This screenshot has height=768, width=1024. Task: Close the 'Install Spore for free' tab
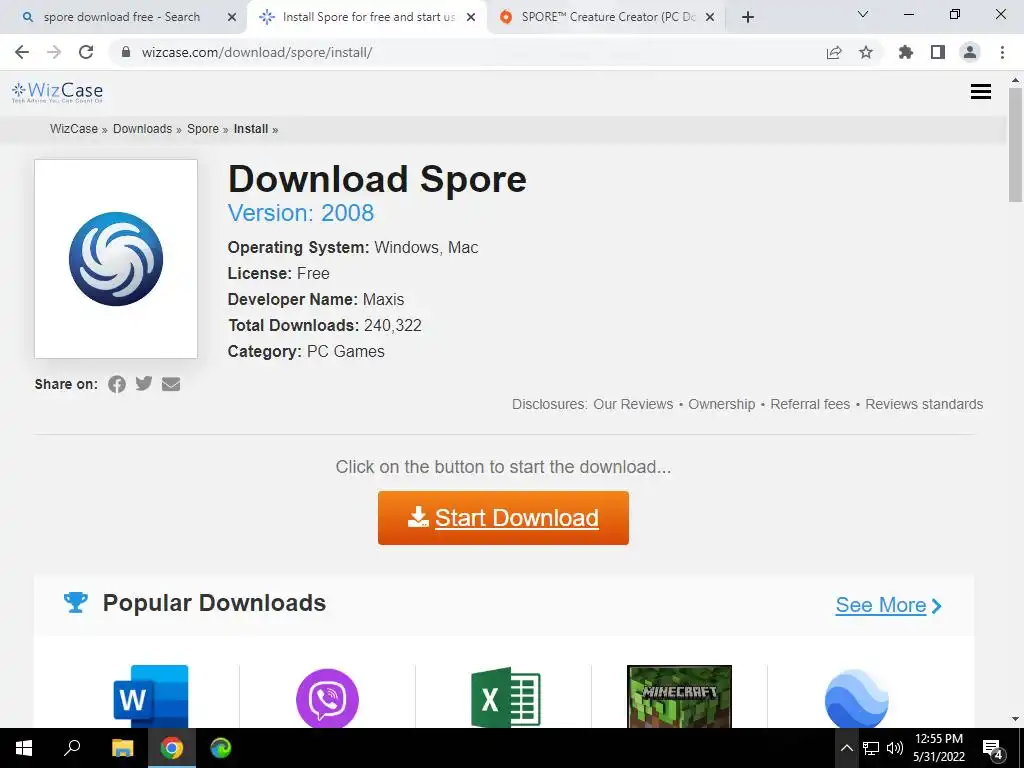(x=471, y=18)
